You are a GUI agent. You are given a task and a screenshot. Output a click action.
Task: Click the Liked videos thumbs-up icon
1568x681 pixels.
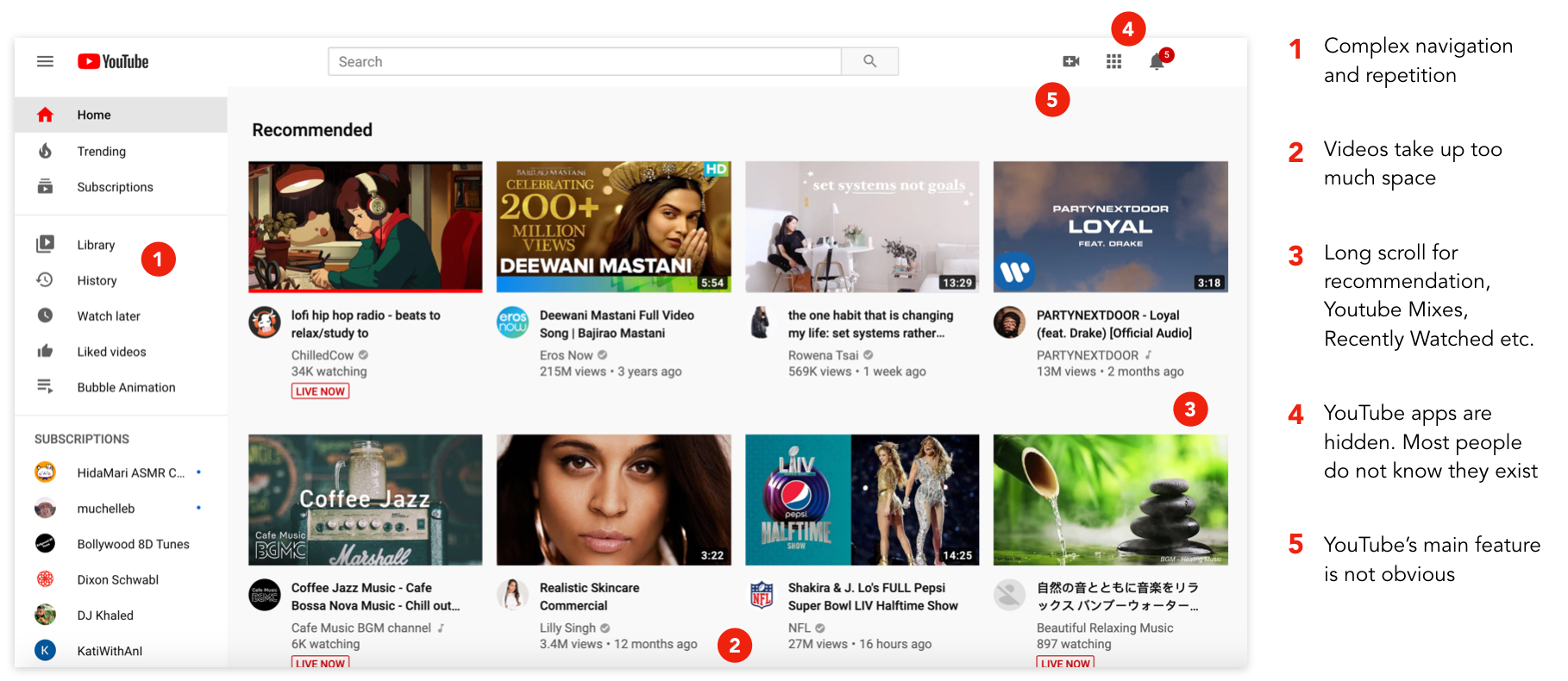click(45, 351)
